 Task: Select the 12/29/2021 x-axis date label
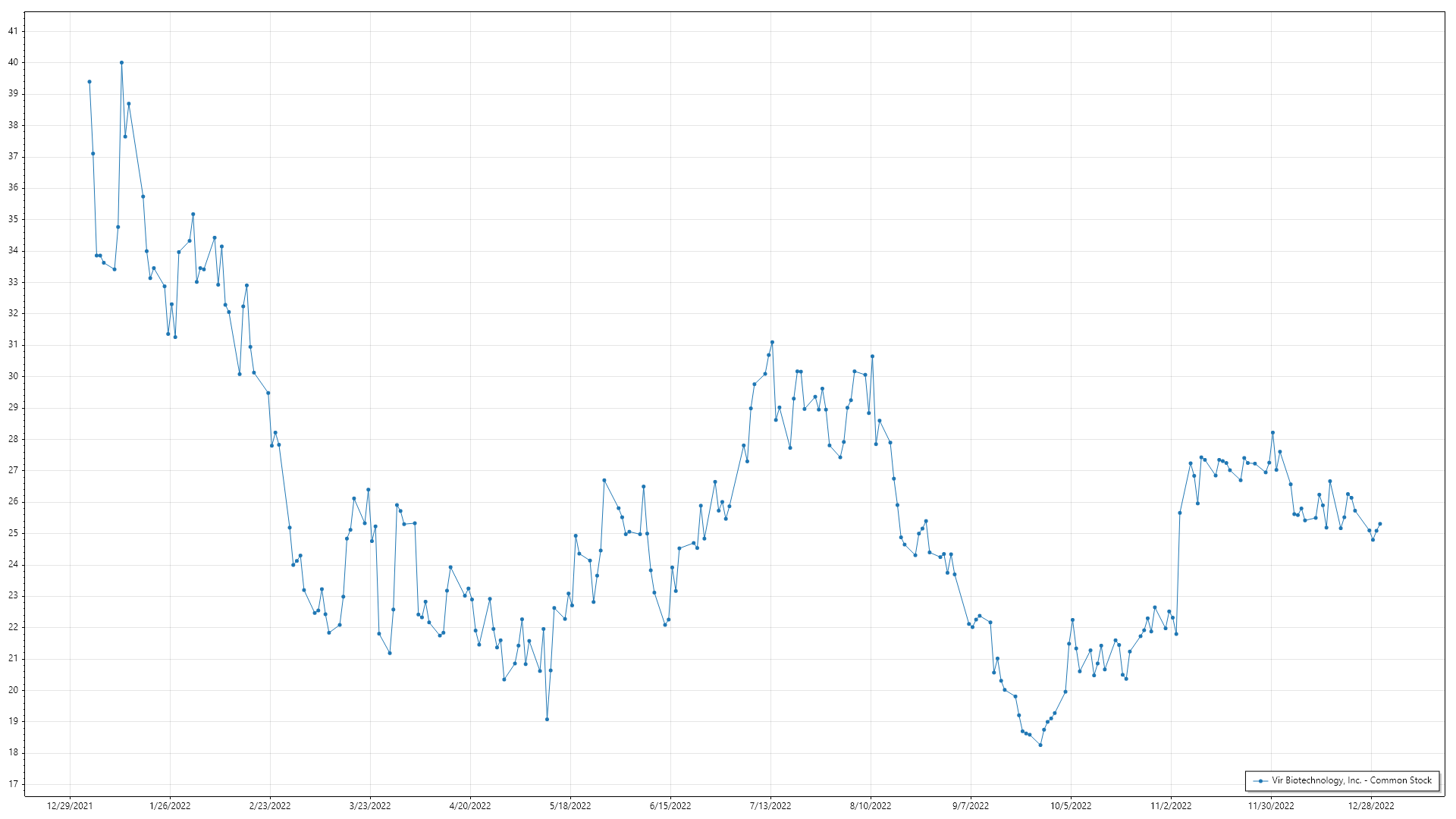[x=70, y=806]
